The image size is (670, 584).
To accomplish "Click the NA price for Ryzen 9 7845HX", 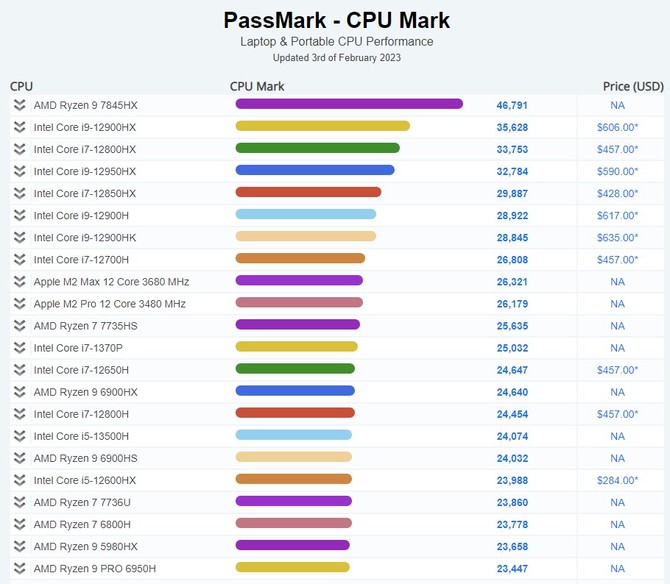I will [x=617, y=105].
